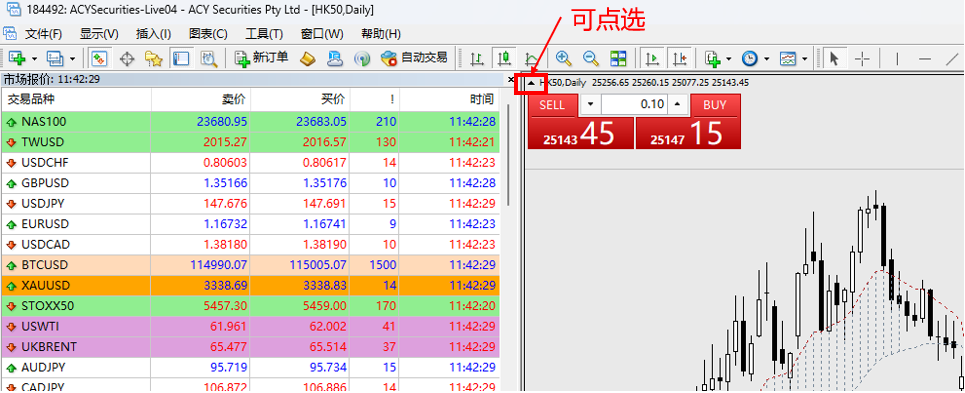Collapse the one-click trading panel triangle
Screen dimensions: 965x393
531,82
